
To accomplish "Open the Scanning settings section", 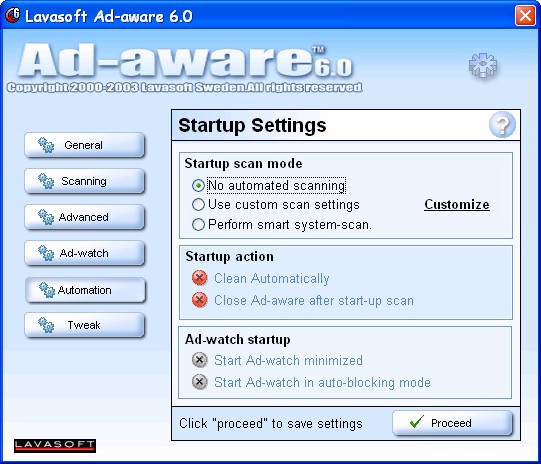I will [84, 181].
